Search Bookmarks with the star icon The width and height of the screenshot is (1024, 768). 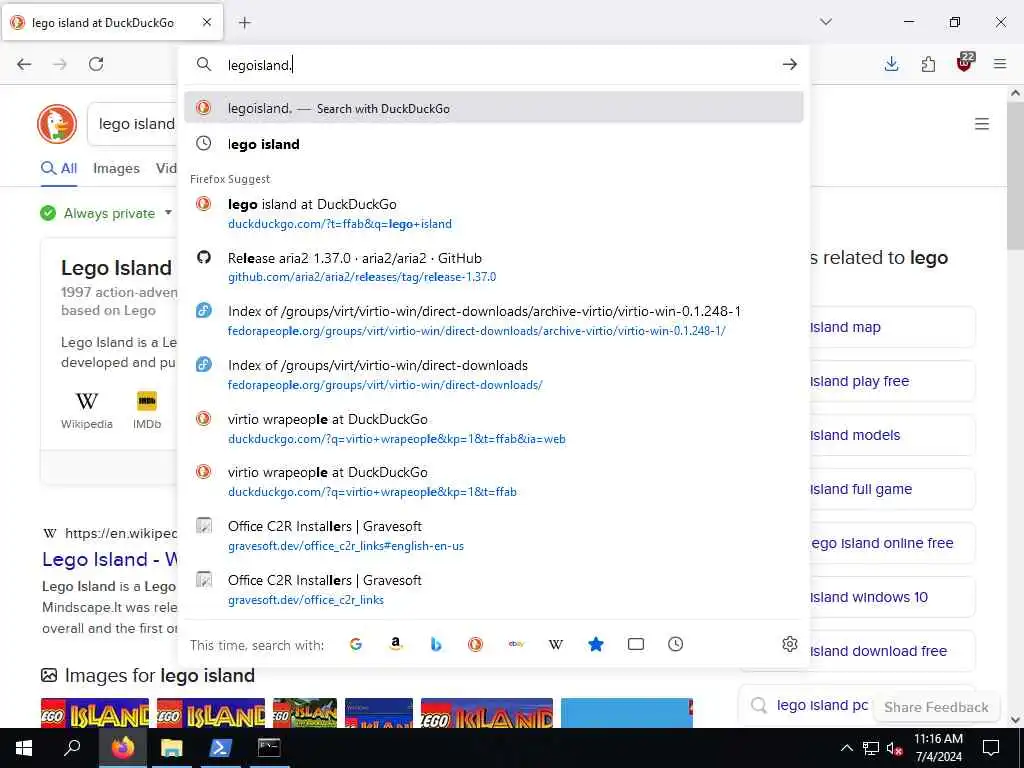[596, 645]
